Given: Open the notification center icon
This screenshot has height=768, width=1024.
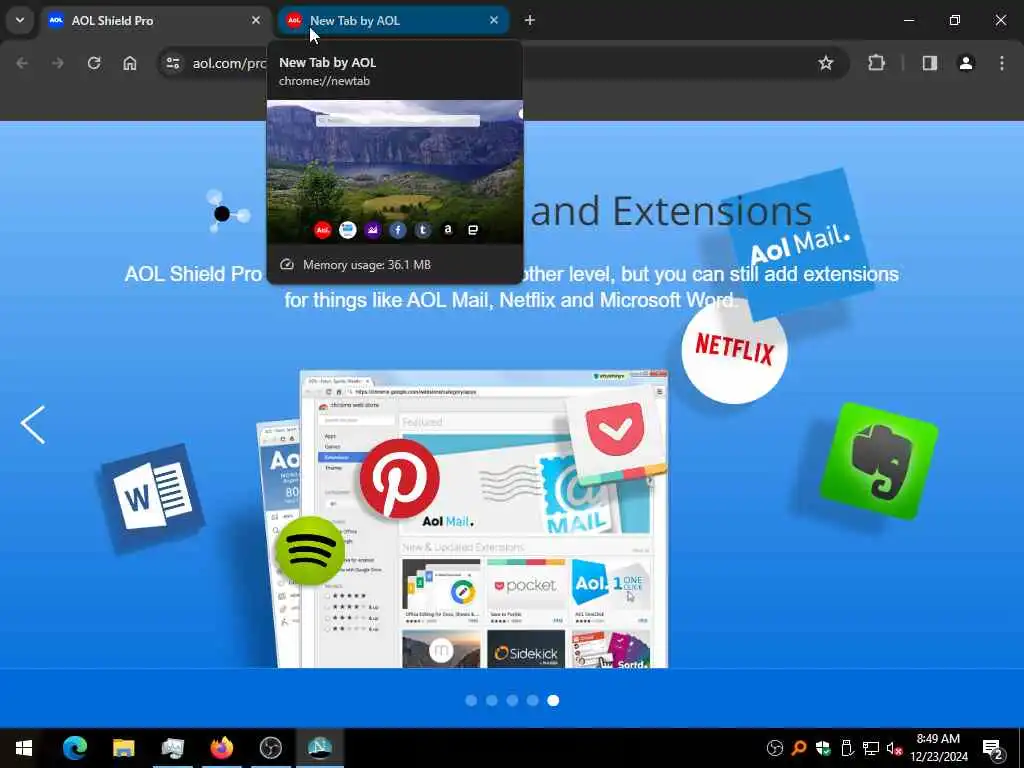Looking at the screenshot, I should [x=993, y=748].
